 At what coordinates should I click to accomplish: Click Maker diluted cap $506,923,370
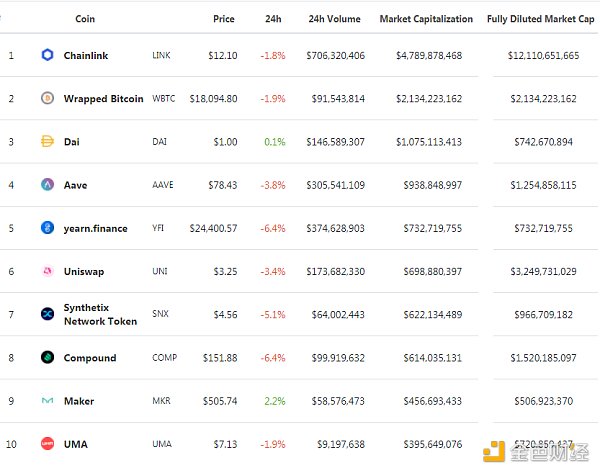tap(543, 401)
